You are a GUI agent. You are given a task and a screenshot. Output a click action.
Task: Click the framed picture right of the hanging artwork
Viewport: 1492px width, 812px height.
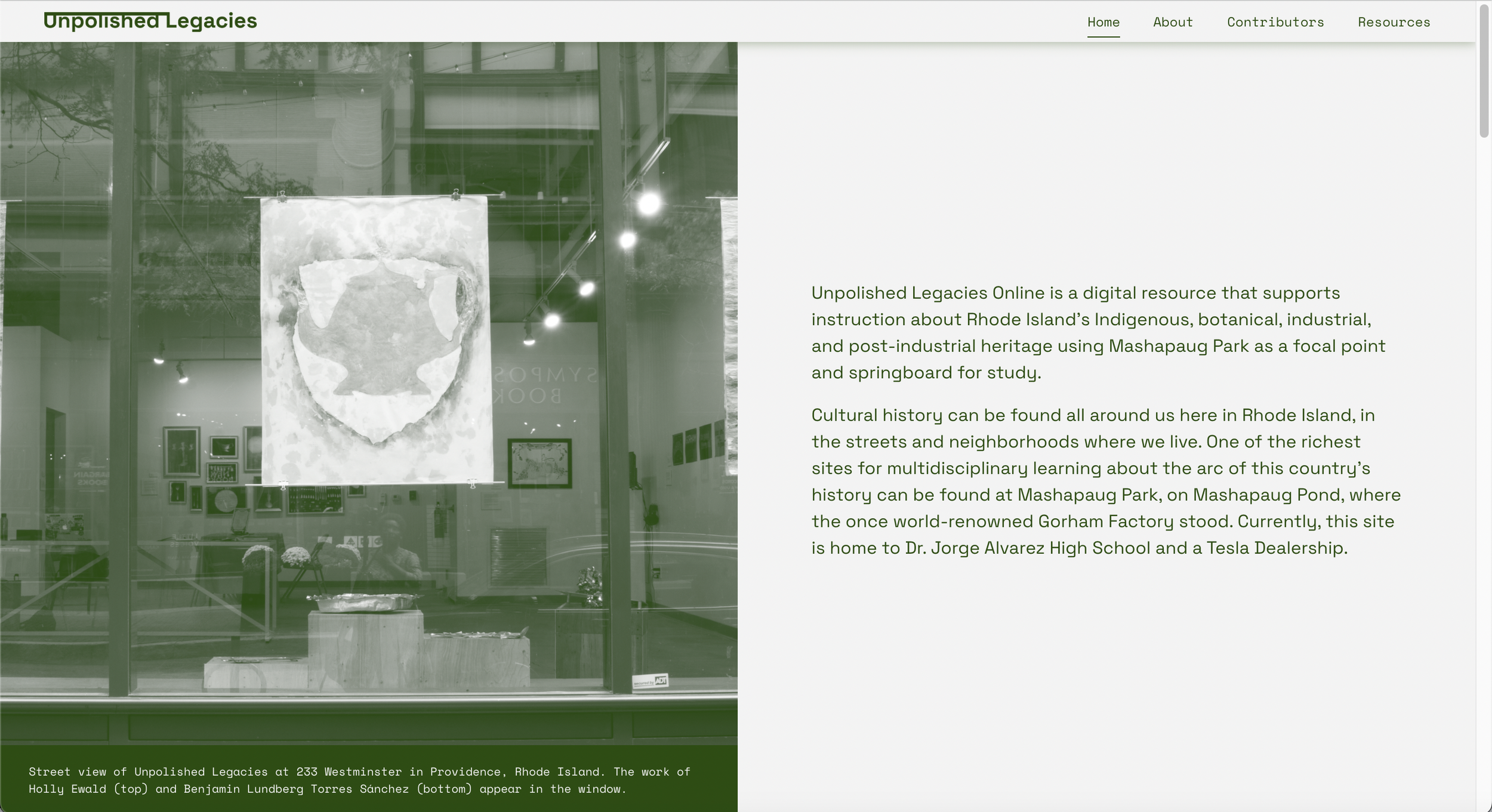click(x=539, y=463)
